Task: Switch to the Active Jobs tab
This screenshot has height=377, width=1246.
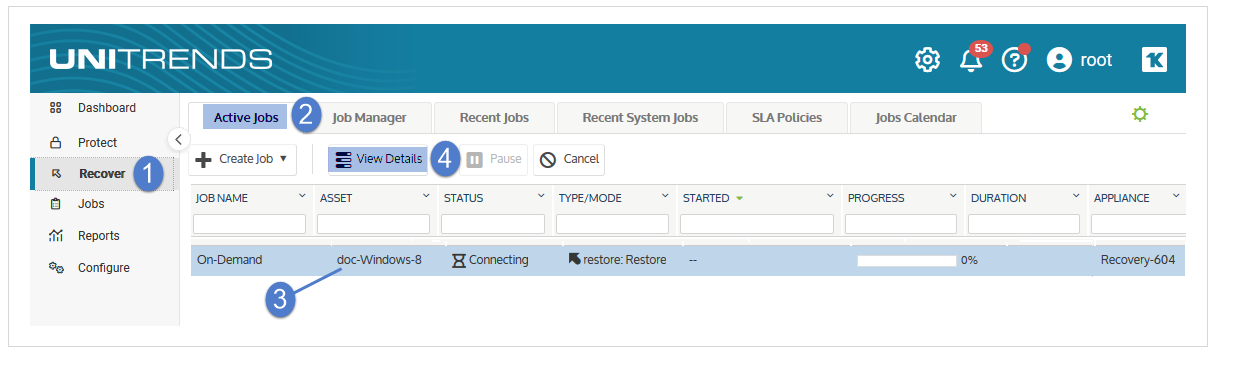Action: tap(246, 118)
